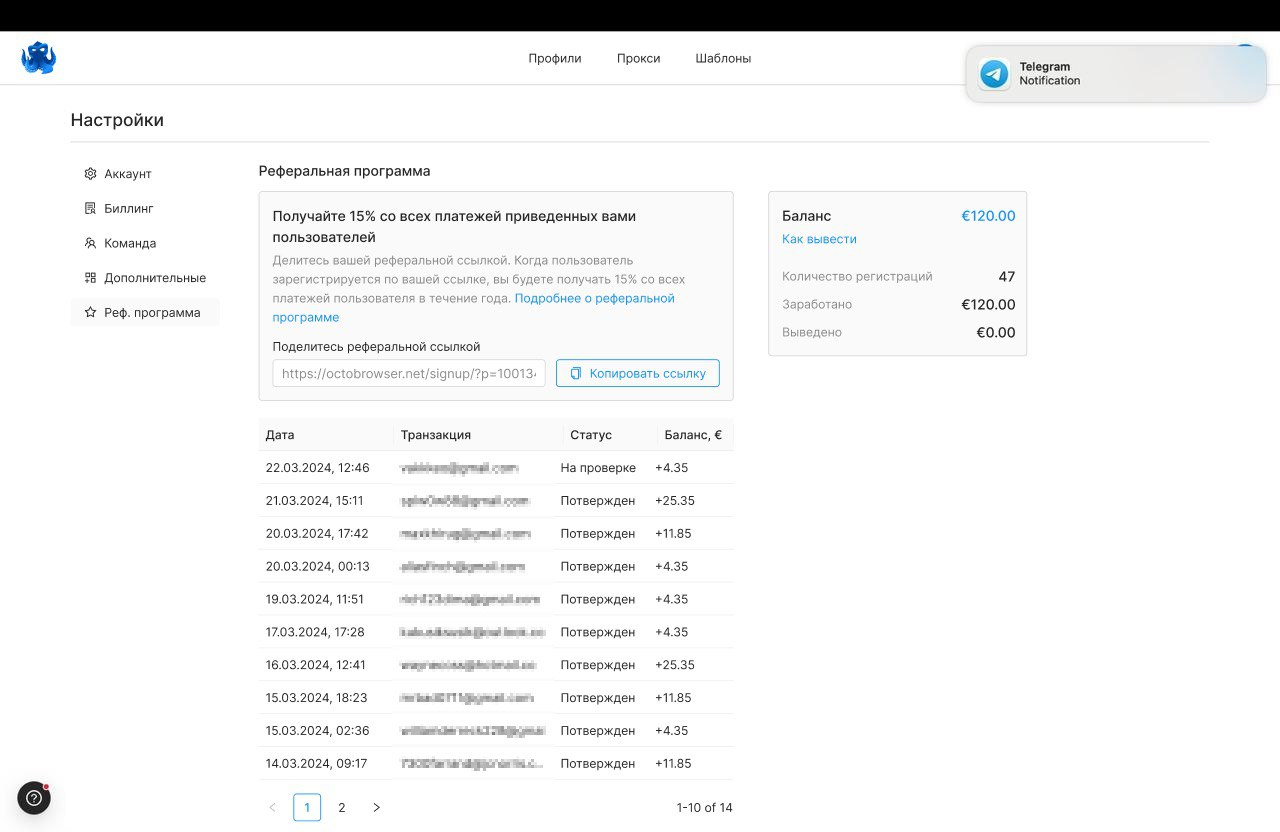
Task: Click the Настройки page heading
Action: tap(117, 120)
